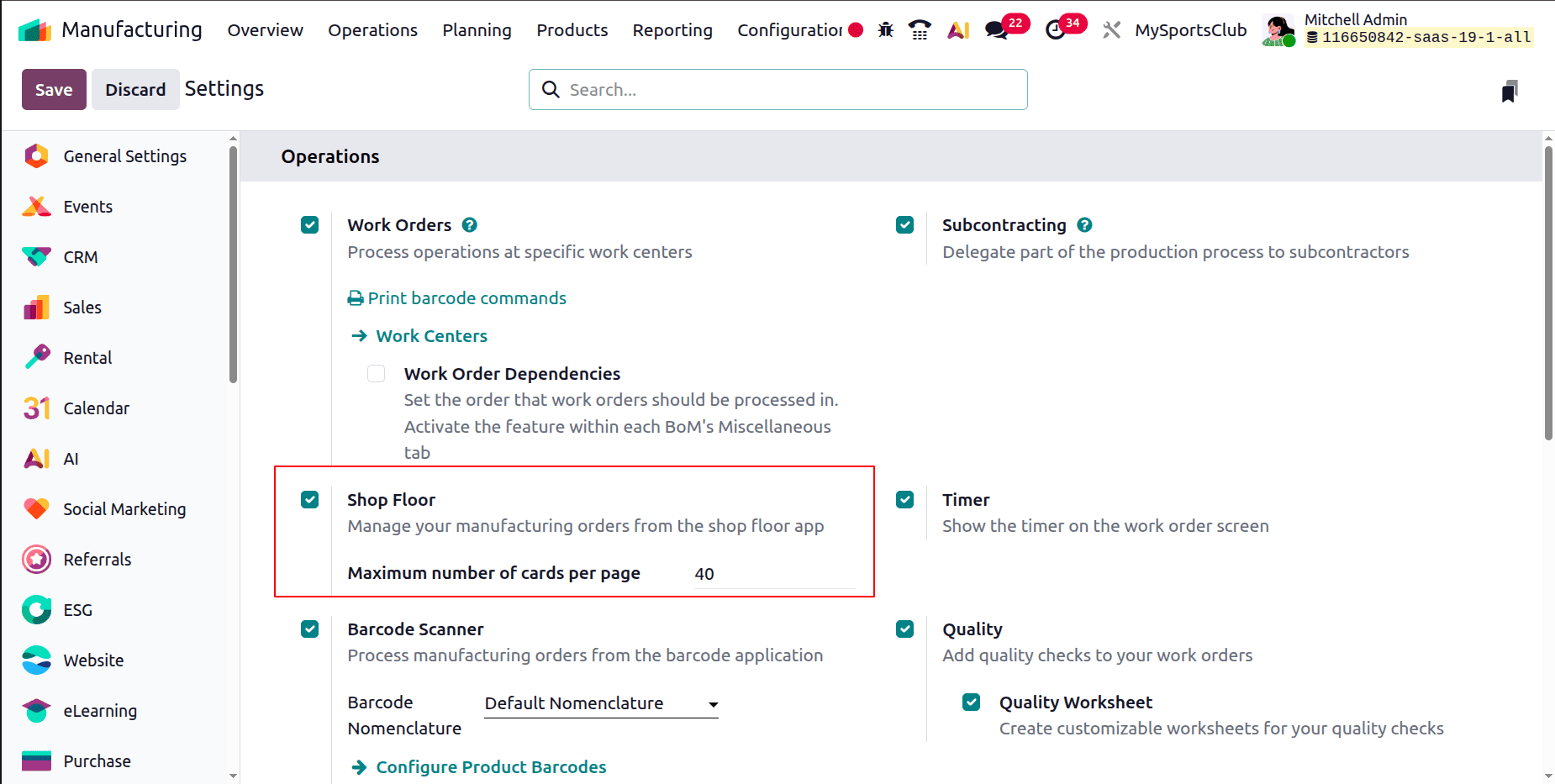1555x784 pixels.
Task: Select Referrals in settings sidebar
Action: (116, 560)
